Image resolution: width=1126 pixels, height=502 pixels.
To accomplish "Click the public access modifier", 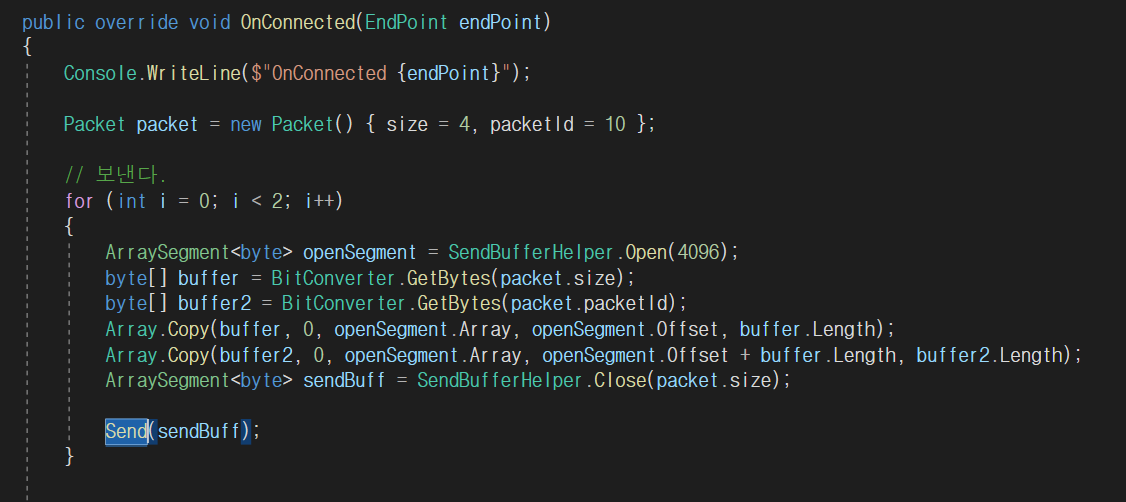I will click(53, 22).
